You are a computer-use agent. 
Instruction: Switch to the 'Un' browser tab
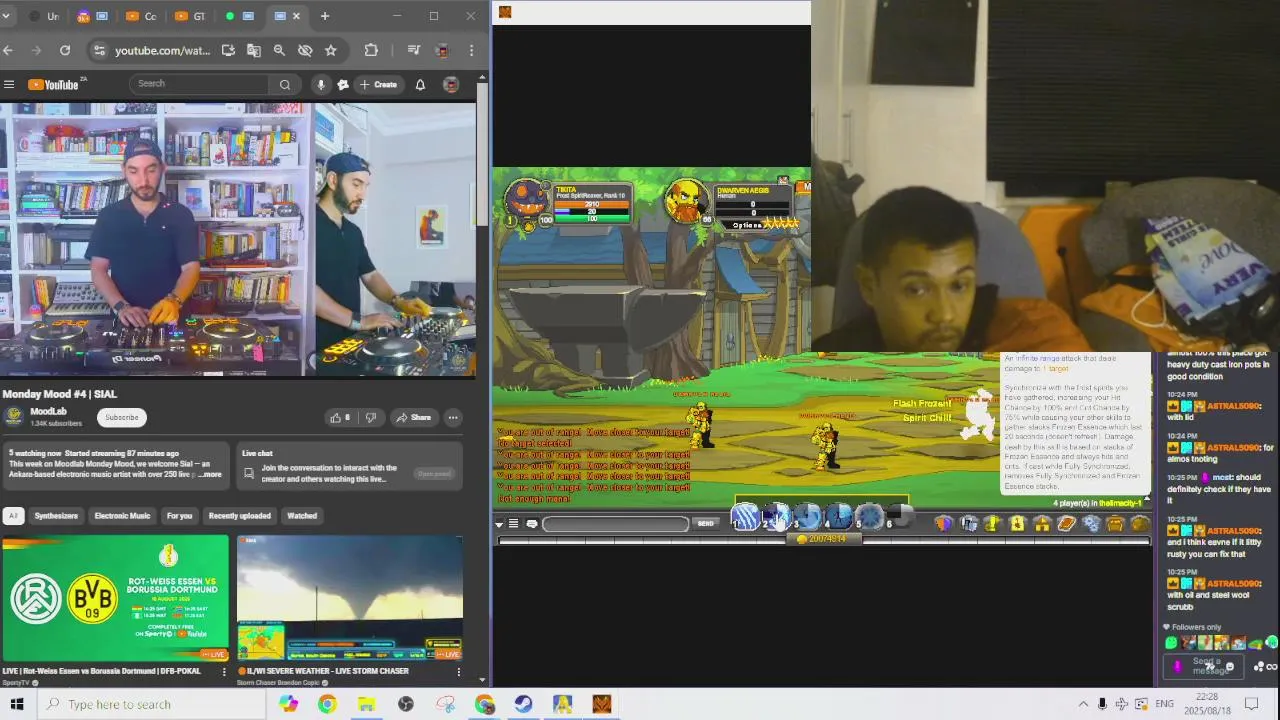click(x=44, y=16)
